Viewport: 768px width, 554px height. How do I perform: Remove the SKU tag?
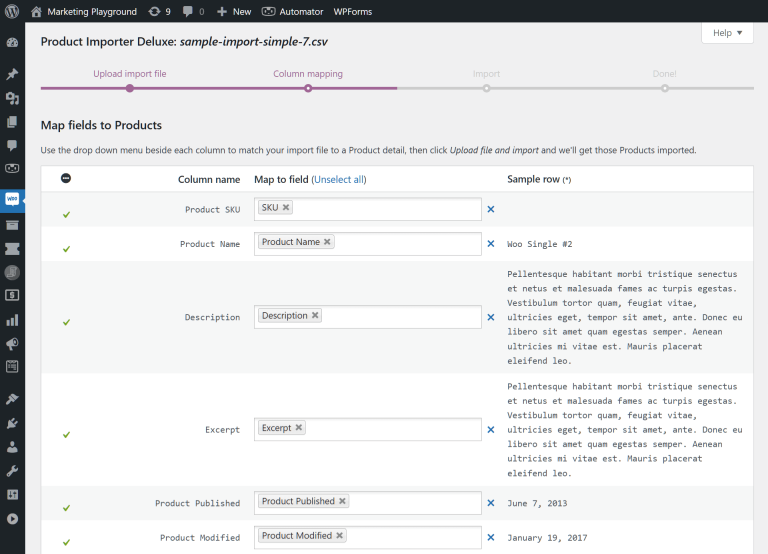click(286, 207)
